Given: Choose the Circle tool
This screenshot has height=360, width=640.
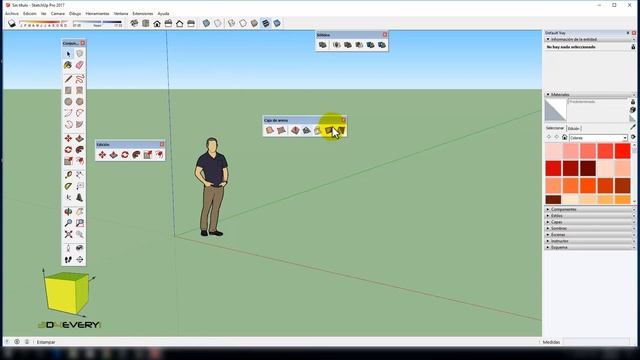Looking at the screenshot, I should pos(68,101).
